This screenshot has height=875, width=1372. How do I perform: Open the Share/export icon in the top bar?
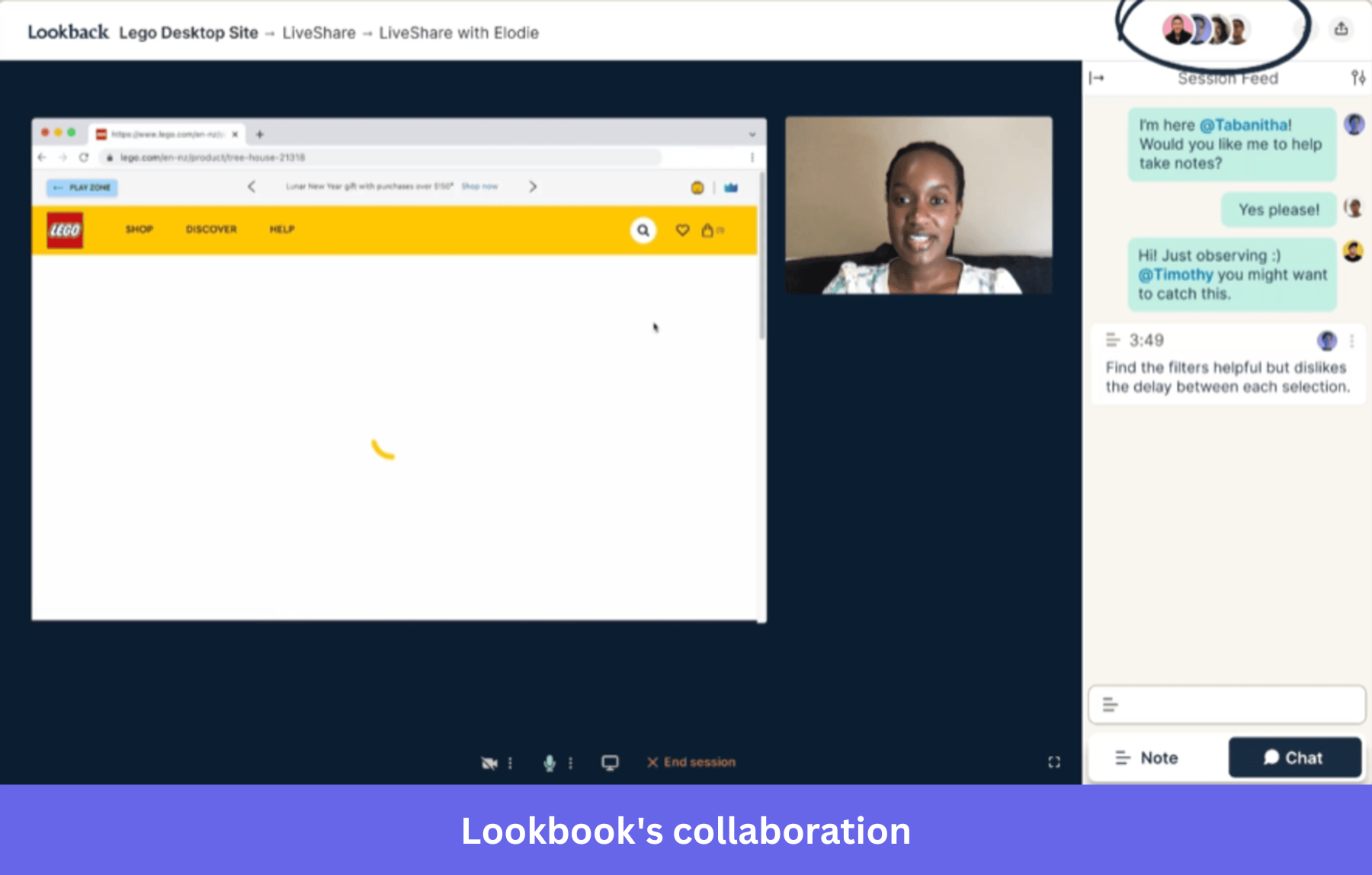(1342, 30)
